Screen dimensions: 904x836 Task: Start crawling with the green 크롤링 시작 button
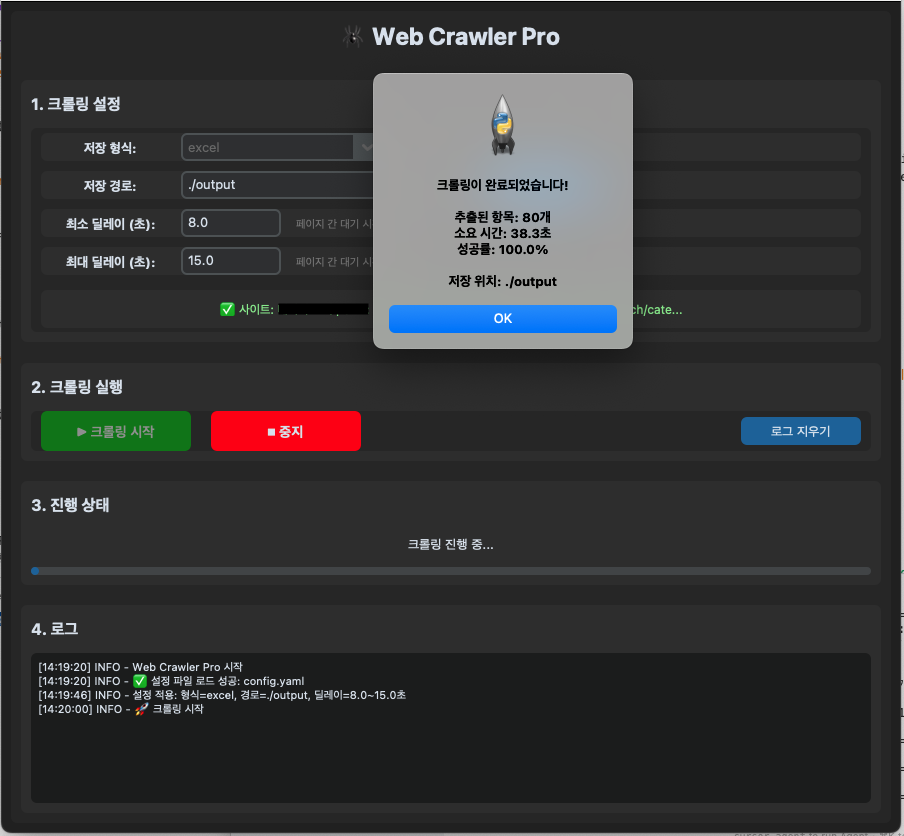coord(116,431)
